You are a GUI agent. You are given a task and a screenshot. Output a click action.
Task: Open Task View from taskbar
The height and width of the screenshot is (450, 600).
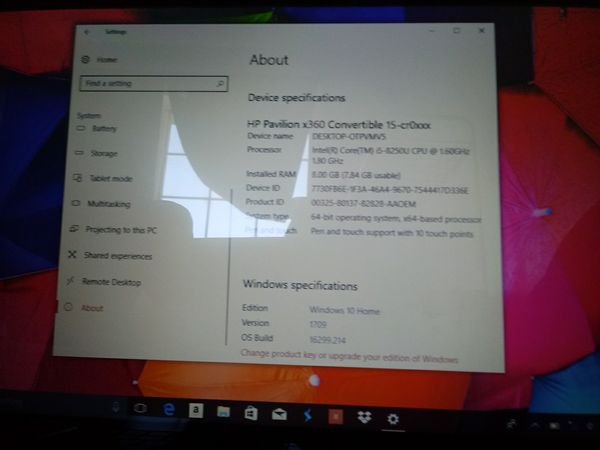[x=140, y=408]
